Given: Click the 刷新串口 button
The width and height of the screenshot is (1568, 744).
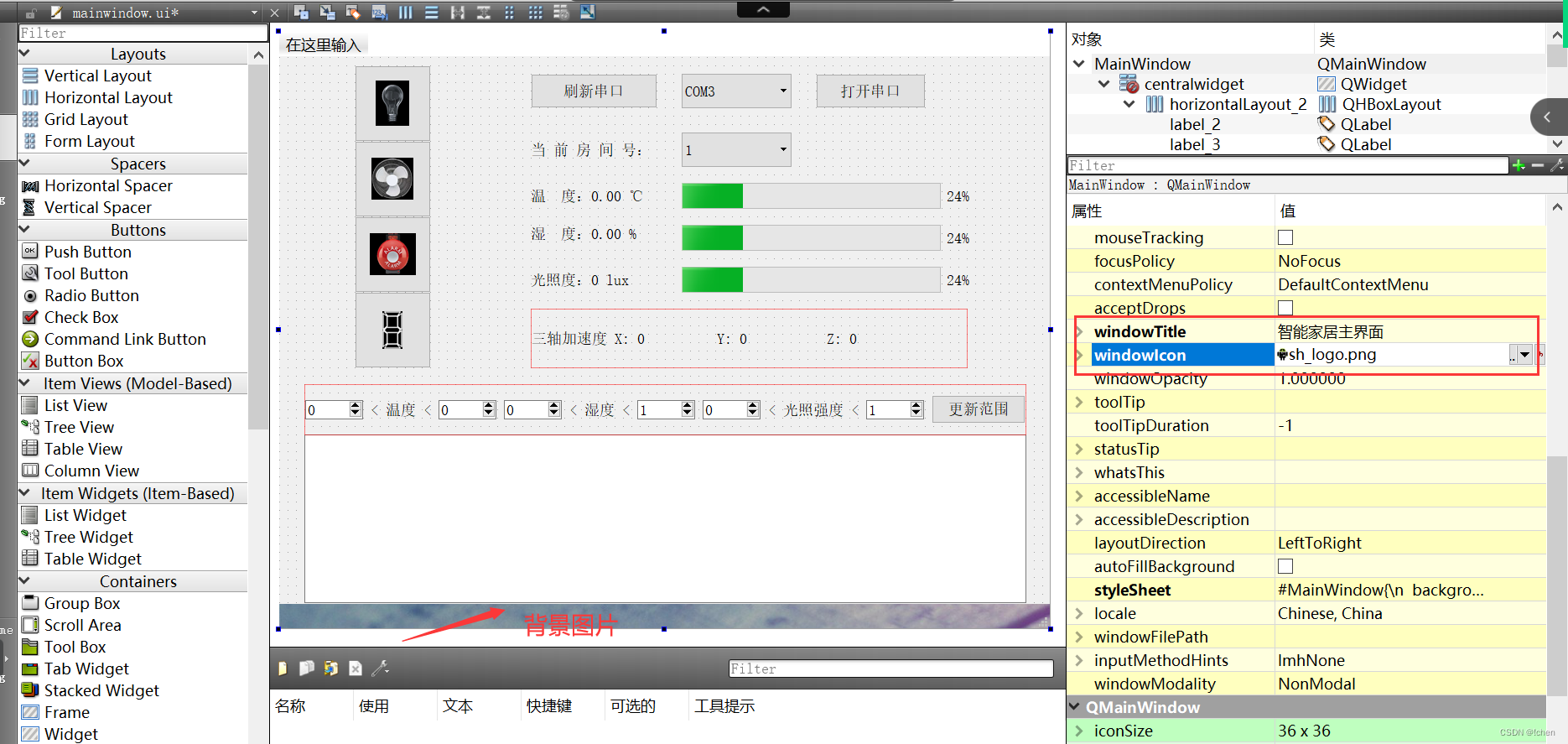Looking at the screenshot, I should (x=594, y=91).
